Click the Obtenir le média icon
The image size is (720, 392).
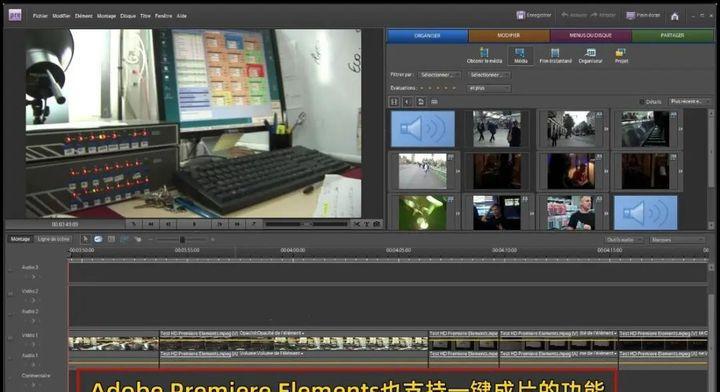[x=484, y=56]
